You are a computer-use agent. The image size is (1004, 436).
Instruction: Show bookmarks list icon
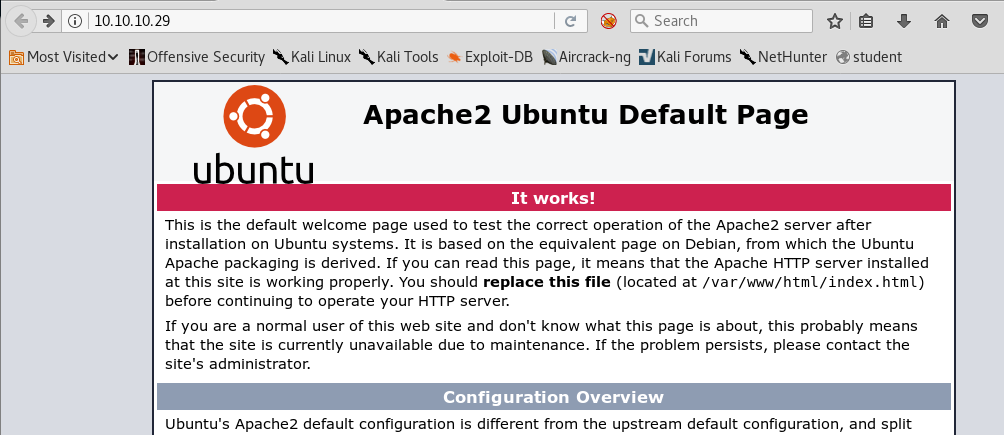[x=867, y=21]
